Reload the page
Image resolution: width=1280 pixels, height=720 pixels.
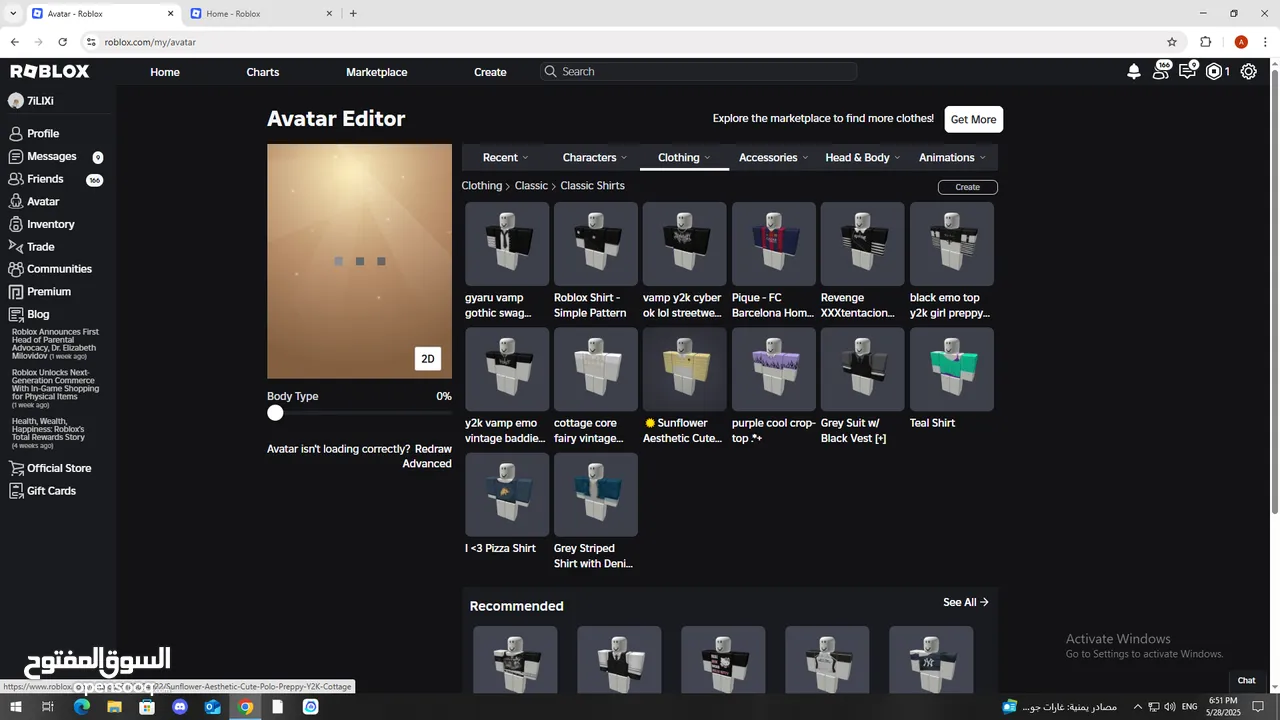[x=62, y=42]
